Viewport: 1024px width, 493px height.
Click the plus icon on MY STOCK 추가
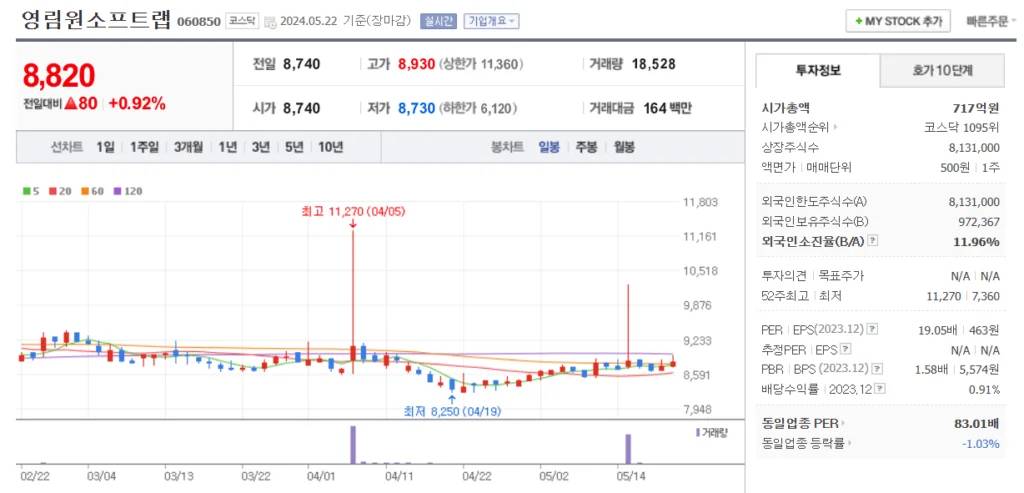coord(858,22)
